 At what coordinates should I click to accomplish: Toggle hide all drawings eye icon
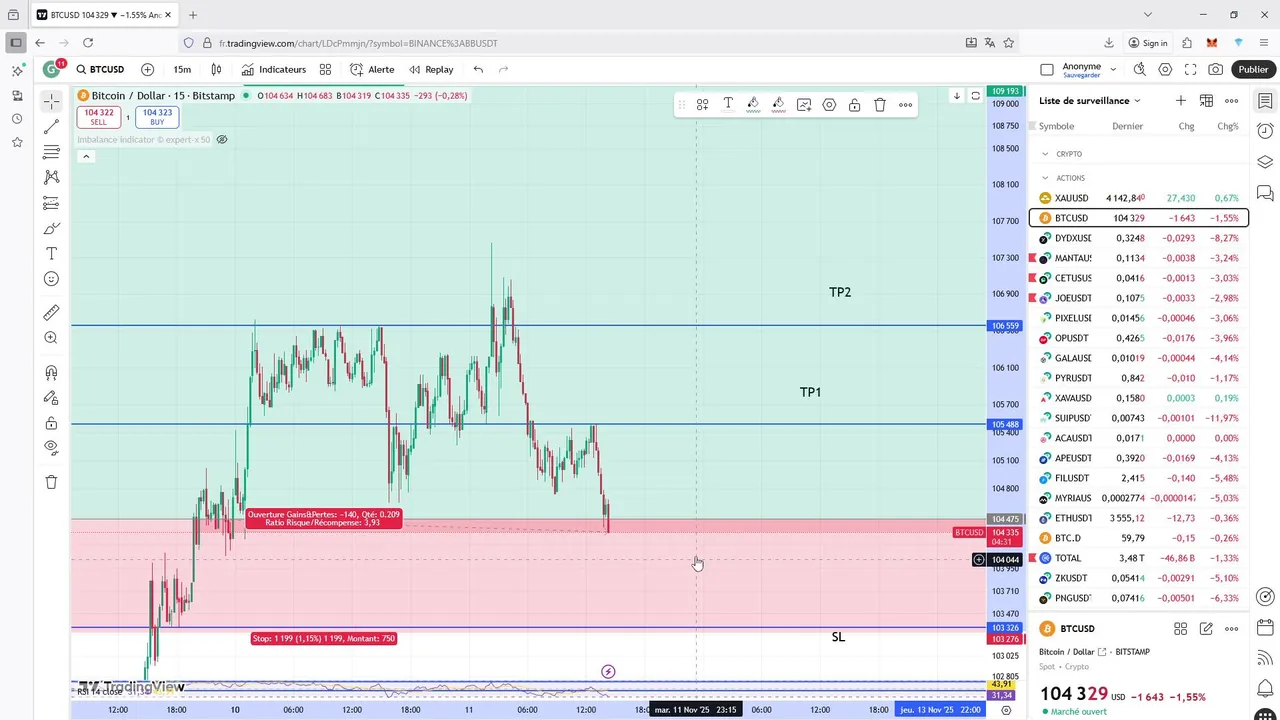(51, 448)
